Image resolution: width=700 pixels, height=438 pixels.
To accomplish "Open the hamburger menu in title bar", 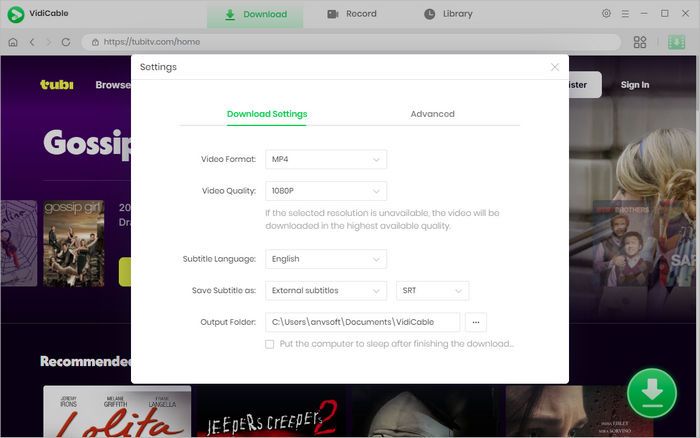I will pos(625,14).
